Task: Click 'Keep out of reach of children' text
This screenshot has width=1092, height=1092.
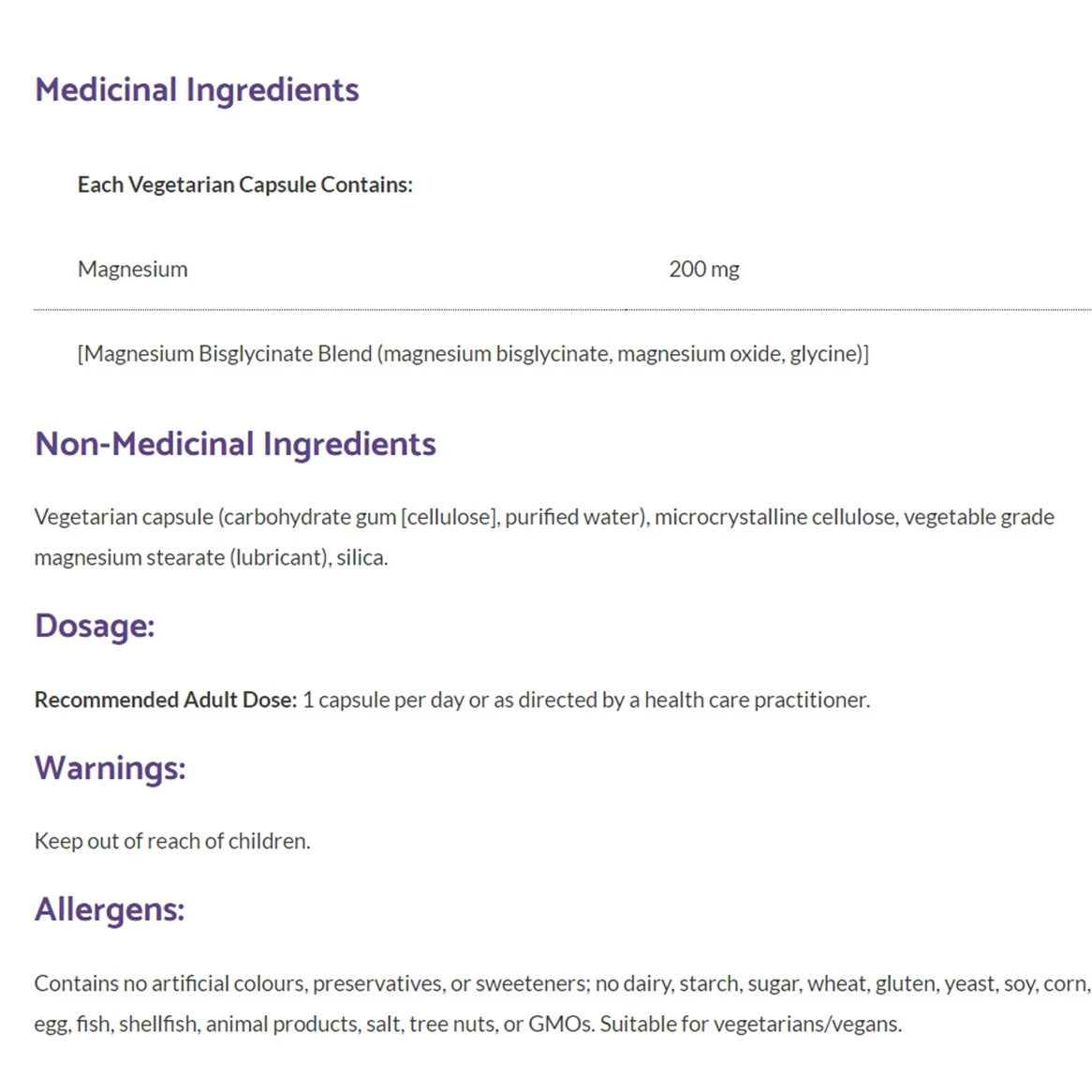Action: [x=172, y=841]
